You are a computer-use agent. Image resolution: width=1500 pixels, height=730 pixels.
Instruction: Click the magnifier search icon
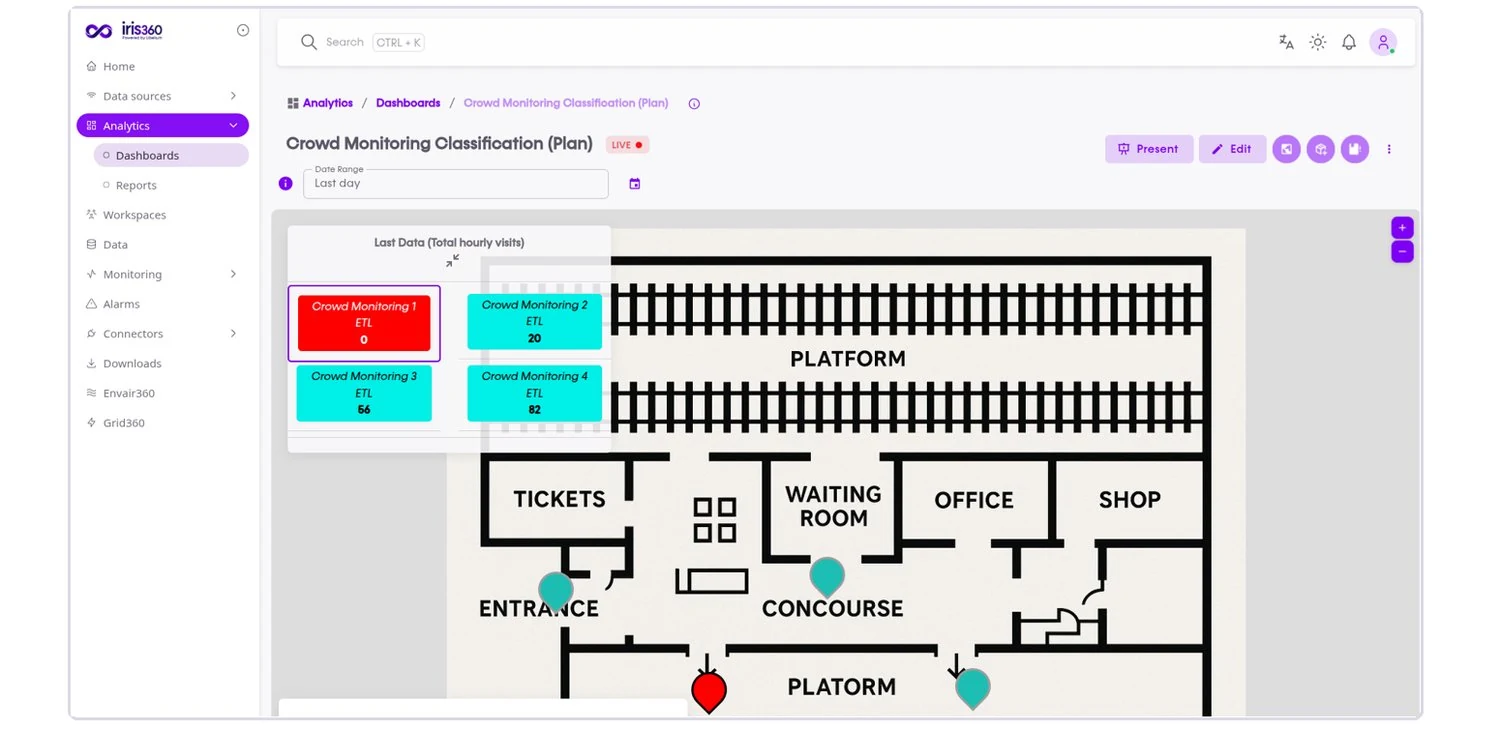coord(309,42)
